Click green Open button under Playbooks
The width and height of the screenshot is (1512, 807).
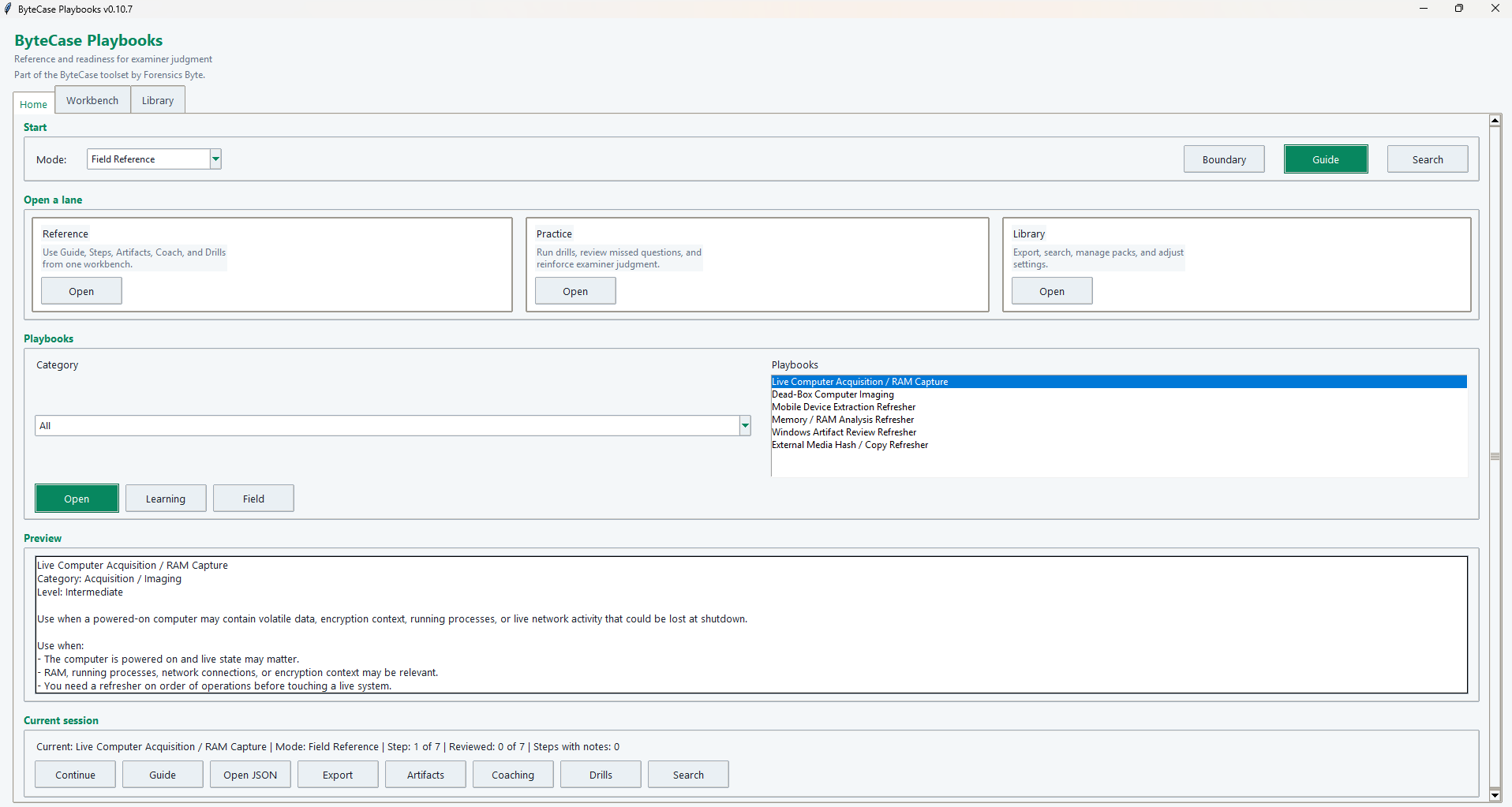coord(77,498)
